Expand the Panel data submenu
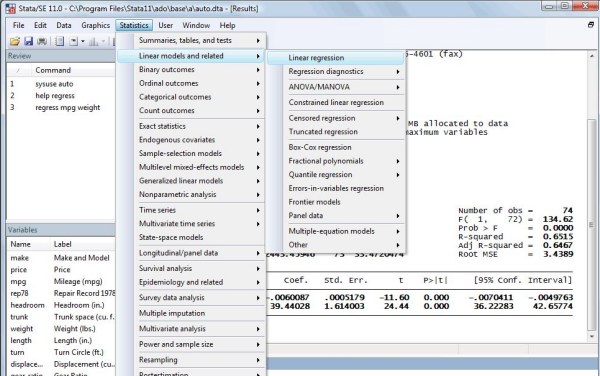 [x=335, y=216]
